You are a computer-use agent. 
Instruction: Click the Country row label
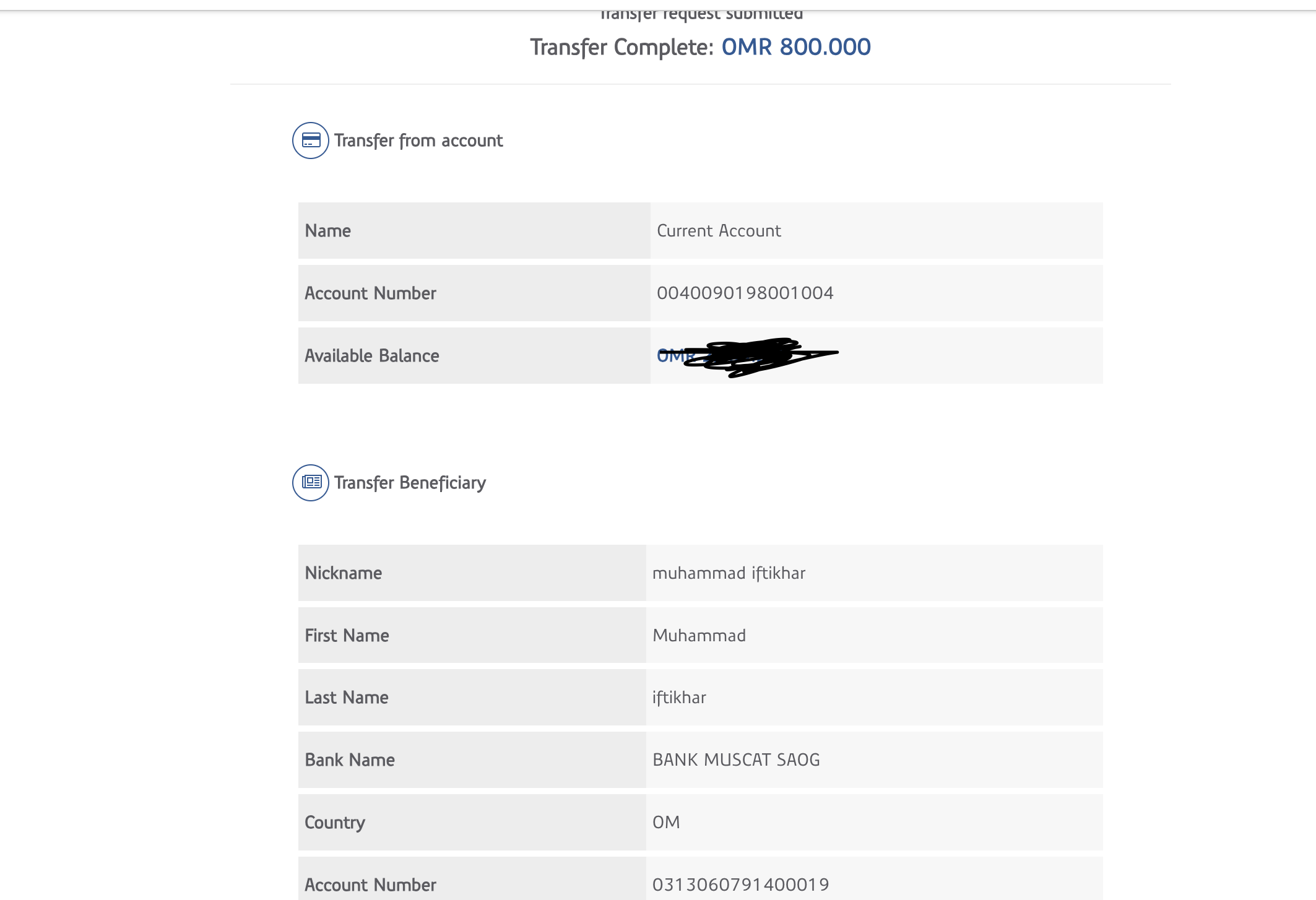(x=335, y=823)
